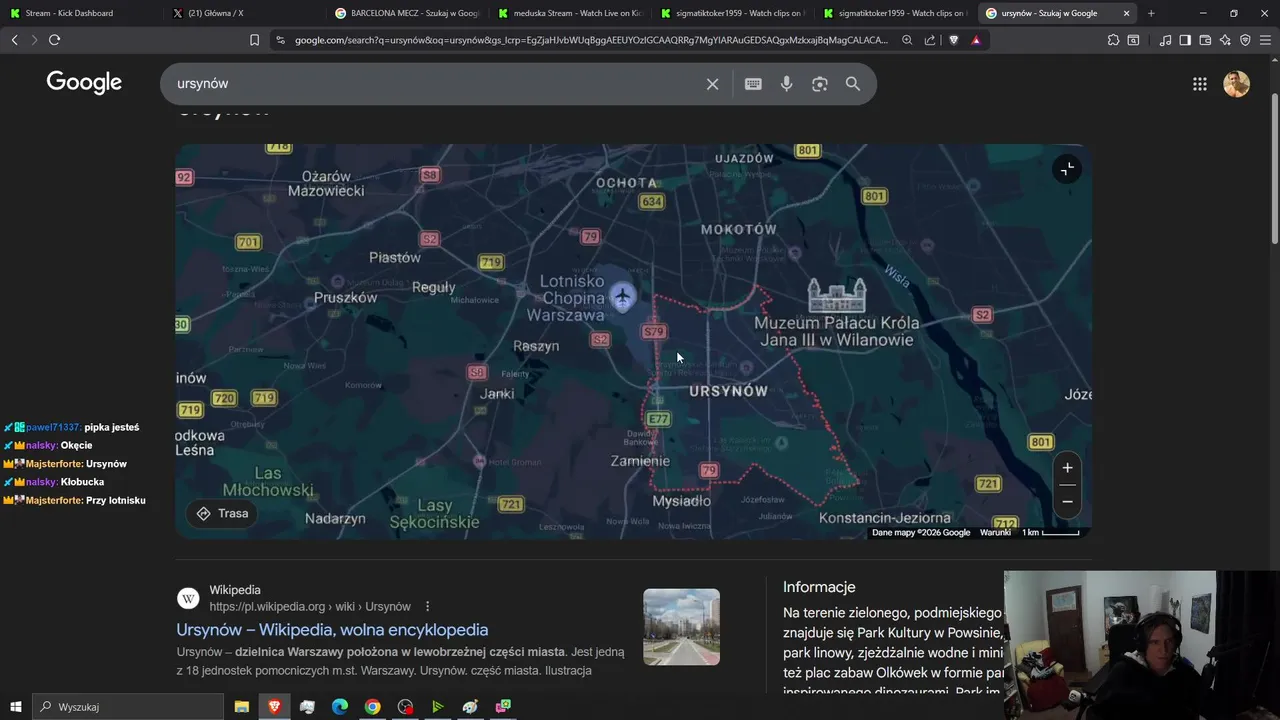Open Brave Wallet icon

tap(1205, 40)
